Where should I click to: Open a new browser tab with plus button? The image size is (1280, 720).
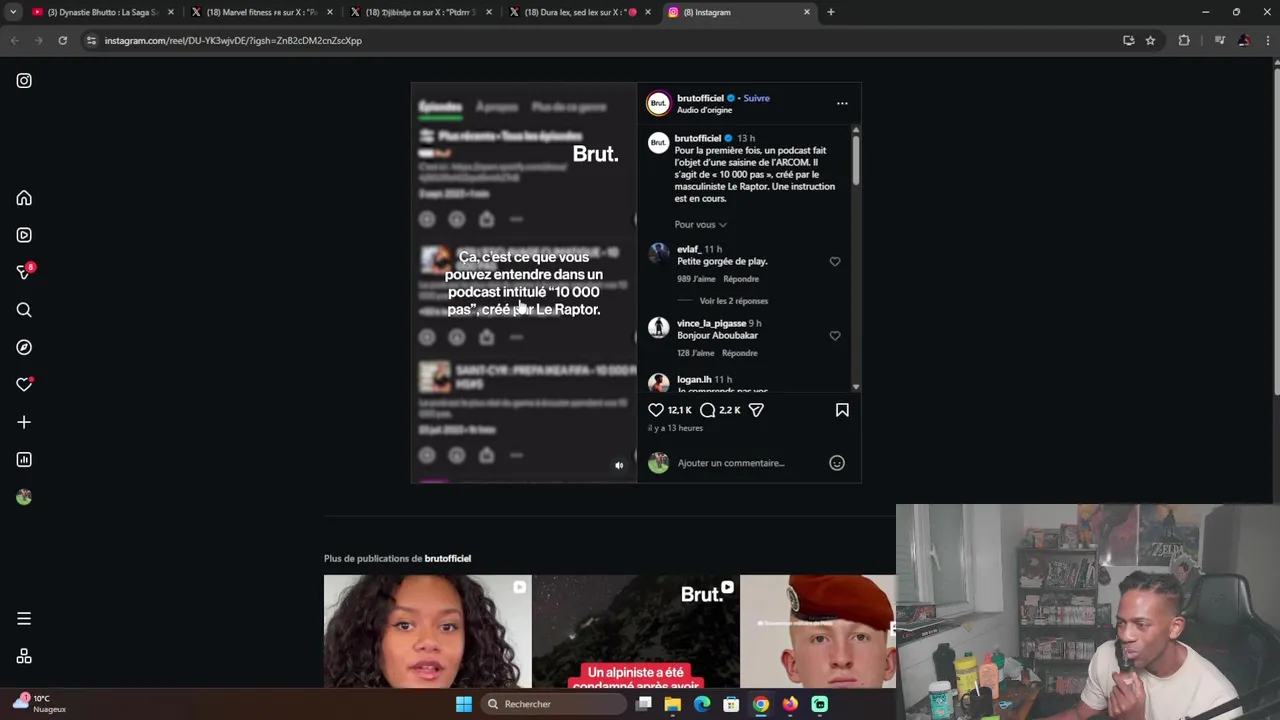coord(830,12)
